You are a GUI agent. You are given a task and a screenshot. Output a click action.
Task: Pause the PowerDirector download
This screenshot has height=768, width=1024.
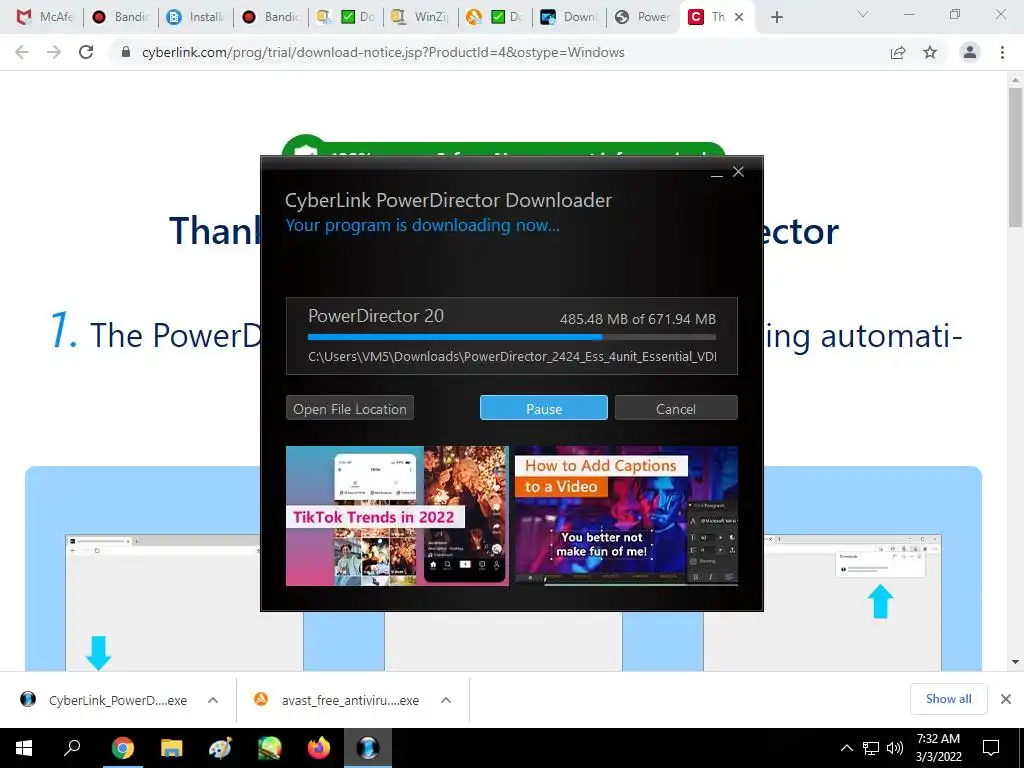543,408
